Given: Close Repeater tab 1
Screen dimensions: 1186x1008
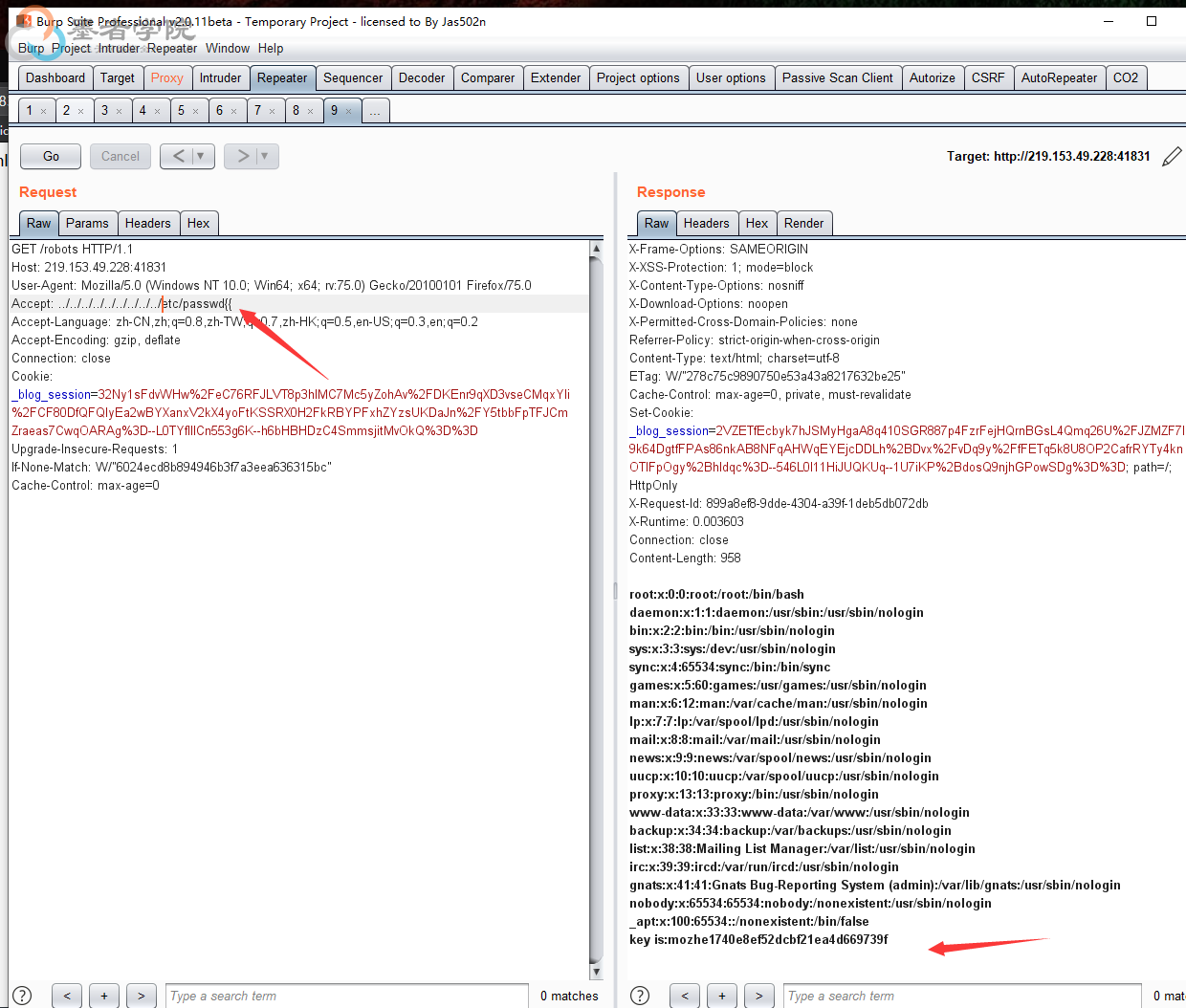Looking at the screenshot, I should 43,112.
